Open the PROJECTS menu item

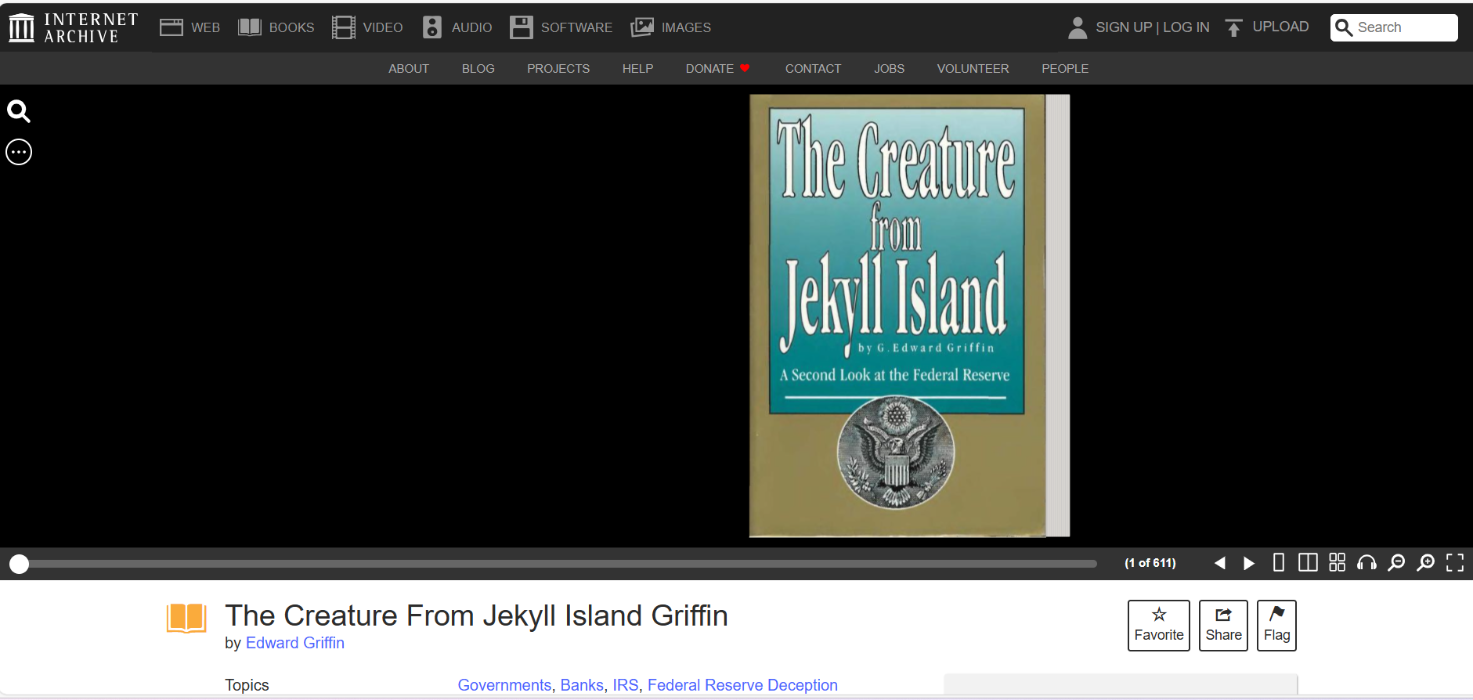pos(558,69)
